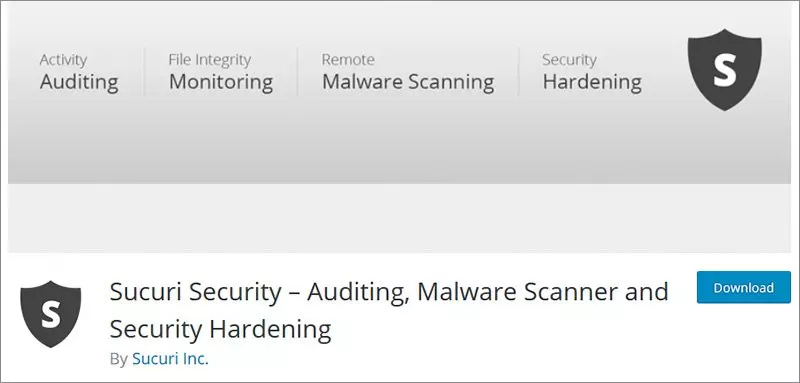Click the divider between Auditing and Monitoring
The width and height of the screenshot is (800, 383).
click(x=144, y=72)
